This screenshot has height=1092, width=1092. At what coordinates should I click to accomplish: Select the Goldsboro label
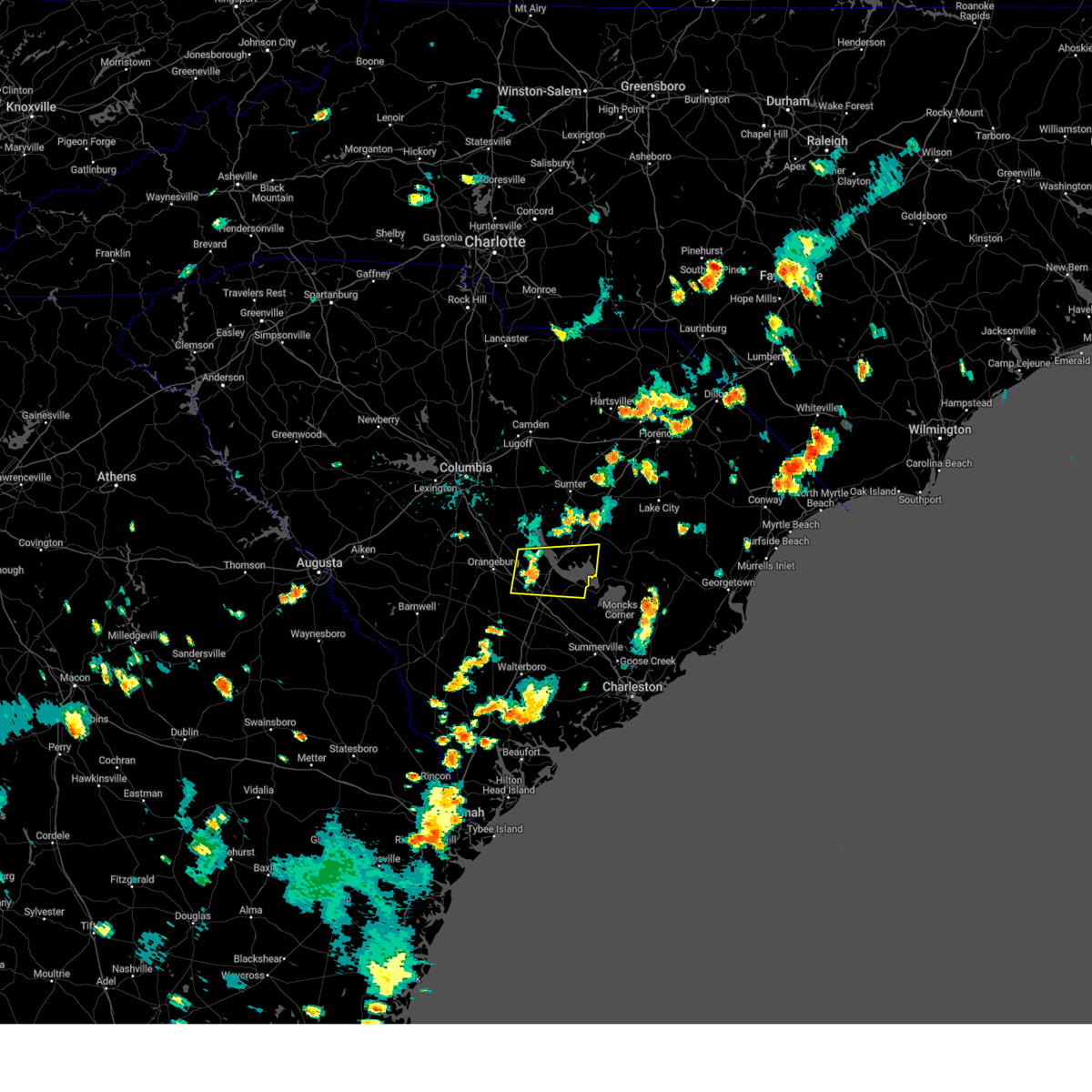(924, 217)
